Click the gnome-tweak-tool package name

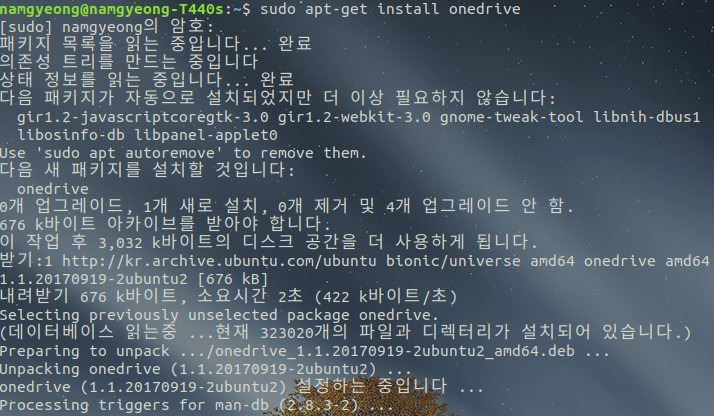[x=511, y=117]
